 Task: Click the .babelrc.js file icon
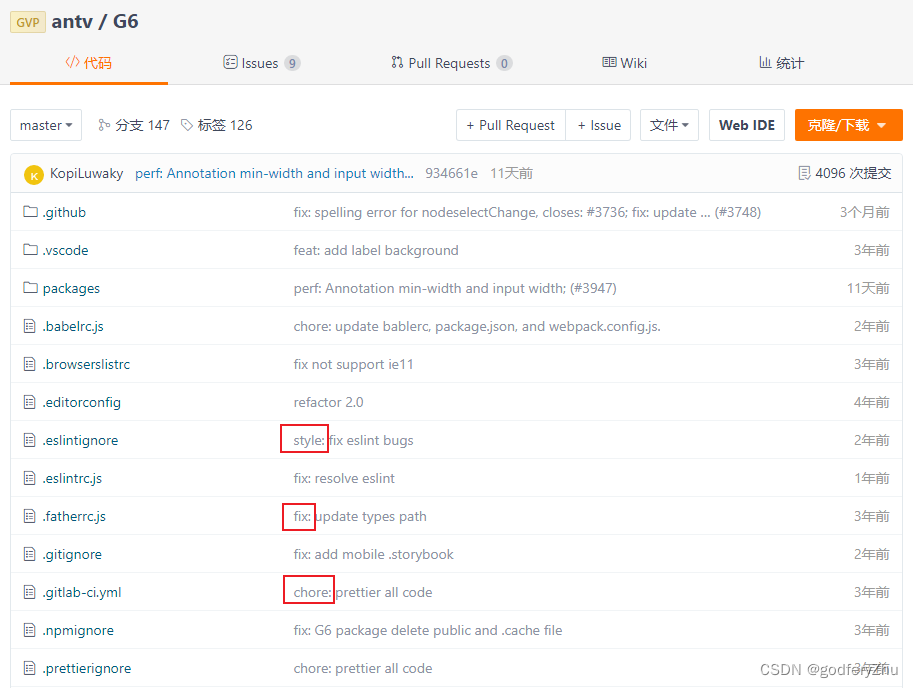point(30,326)
